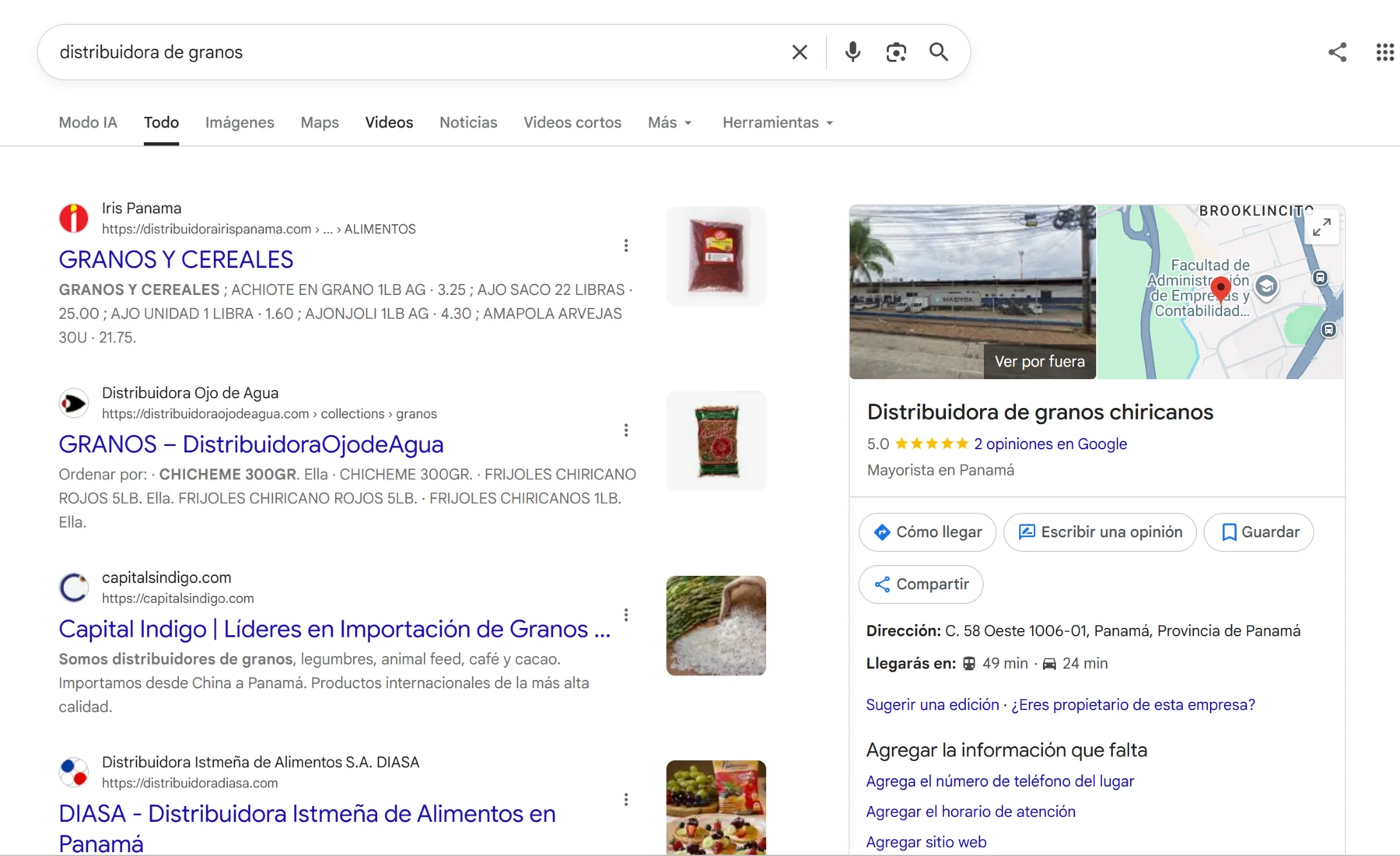Switch to the Imágenes tab
The image size is (1400, 856).
click(x=240, y=122)
